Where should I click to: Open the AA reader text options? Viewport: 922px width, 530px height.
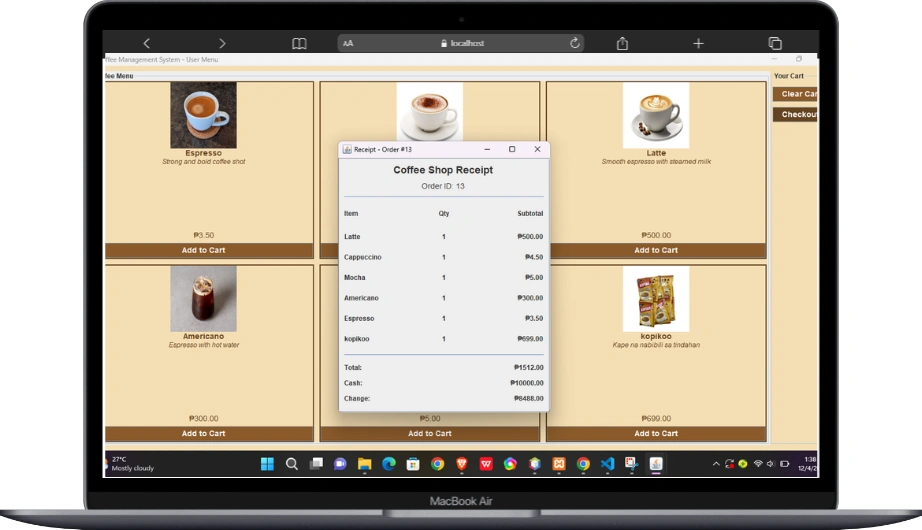click(348, 43)
